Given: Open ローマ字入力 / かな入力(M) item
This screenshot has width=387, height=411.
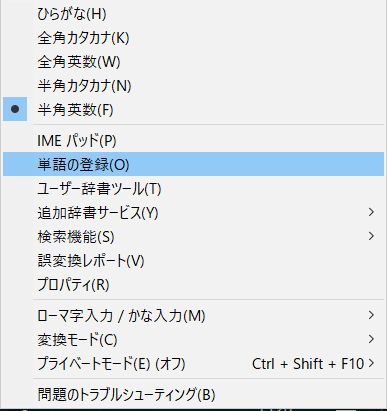Looking at the screenshot, I should click(193, 315).
